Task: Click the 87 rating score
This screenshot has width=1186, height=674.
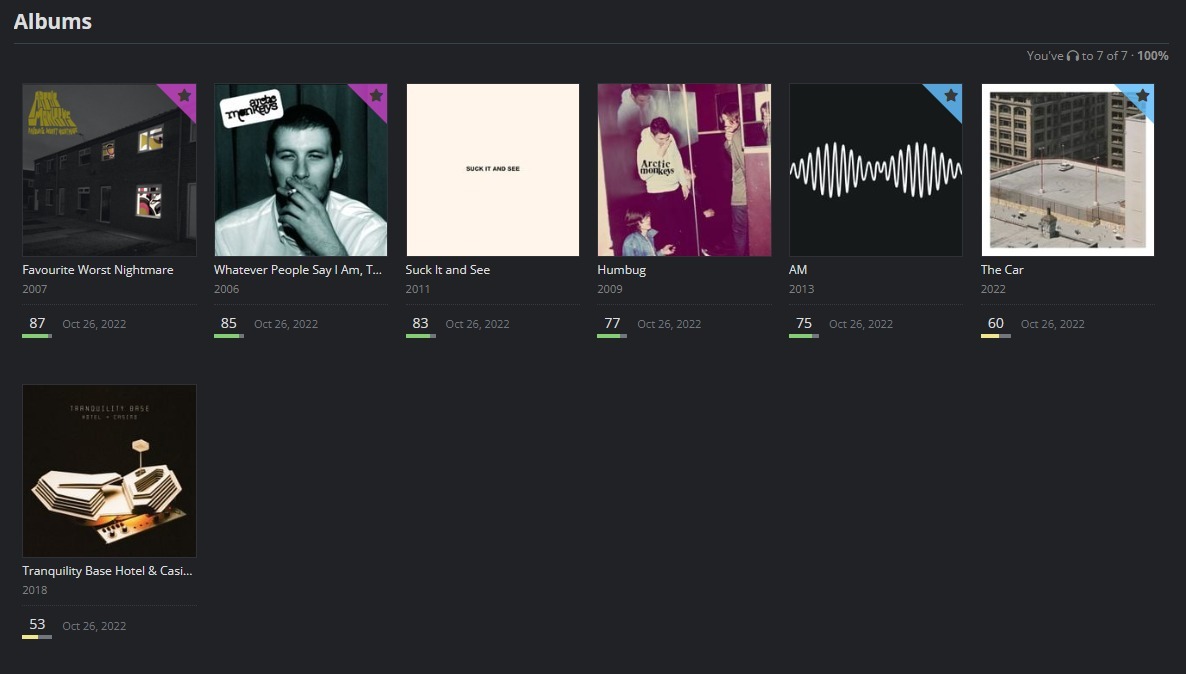Action: (37, 324)
